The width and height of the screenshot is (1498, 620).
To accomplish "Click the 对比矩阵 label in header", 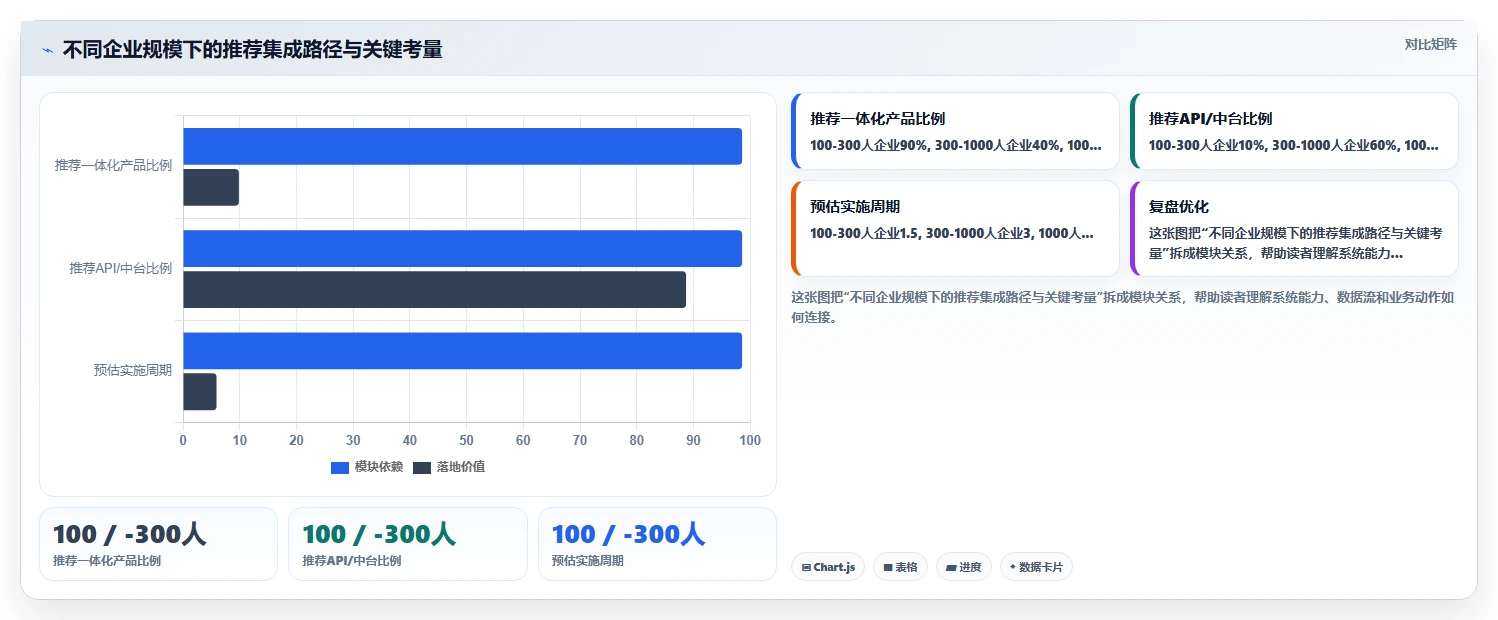I will tap(1431, 44).
